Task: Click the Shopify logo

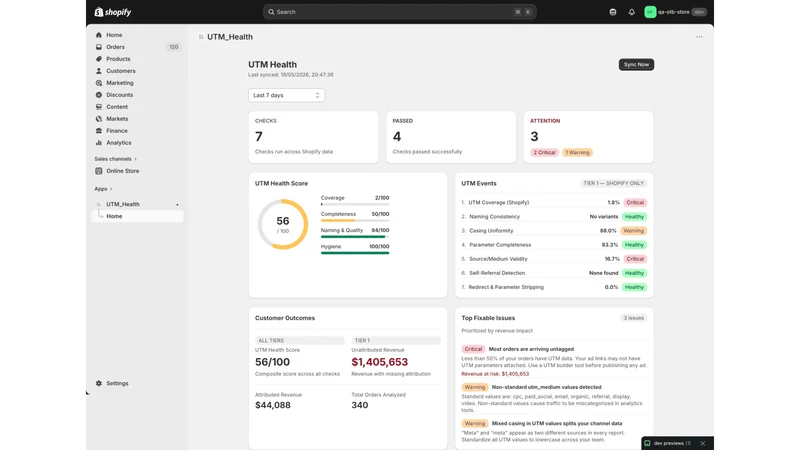Action: pos(113,12)
